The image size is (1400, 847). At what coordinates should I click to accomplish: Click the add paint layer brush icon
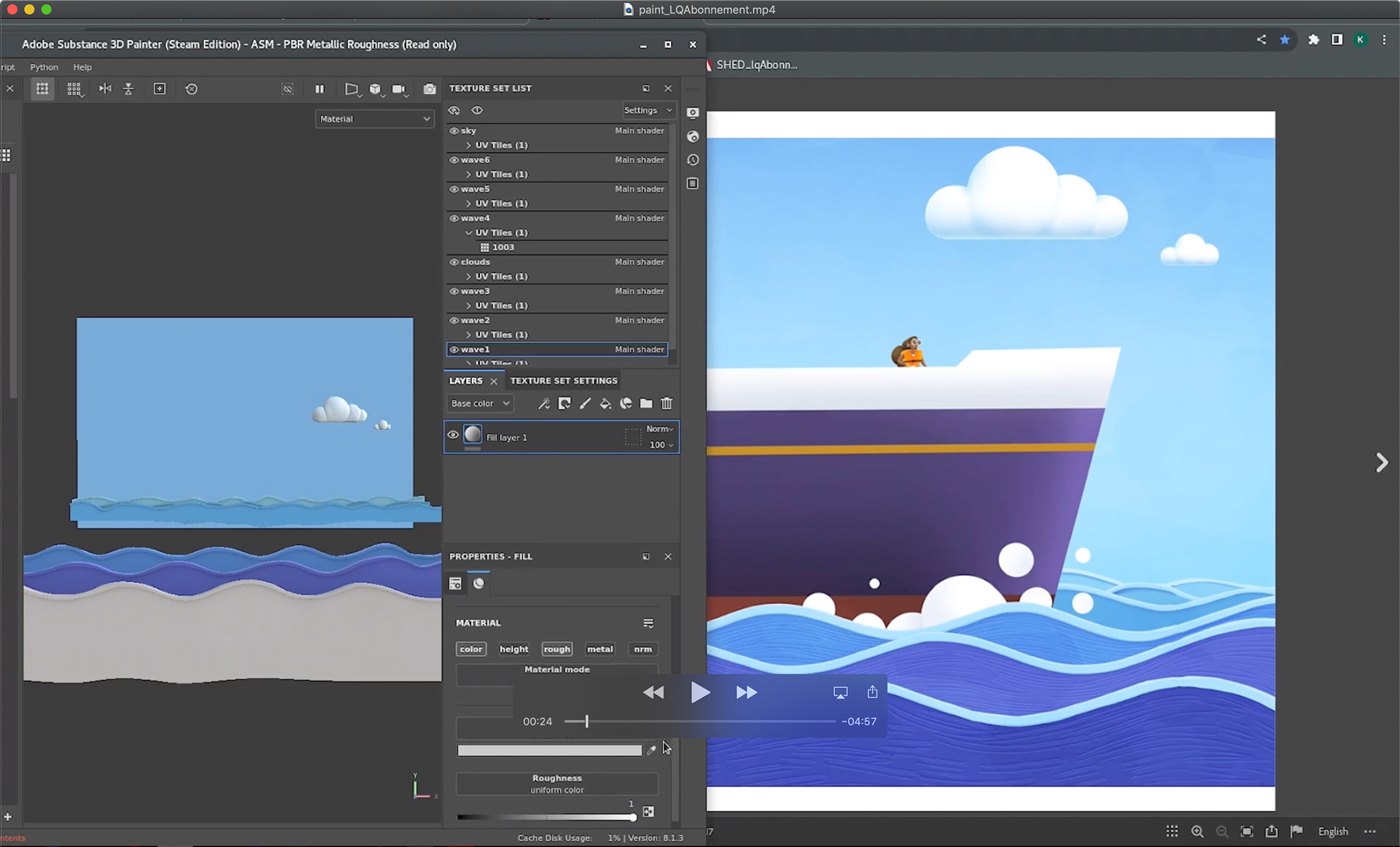point(585,403)
